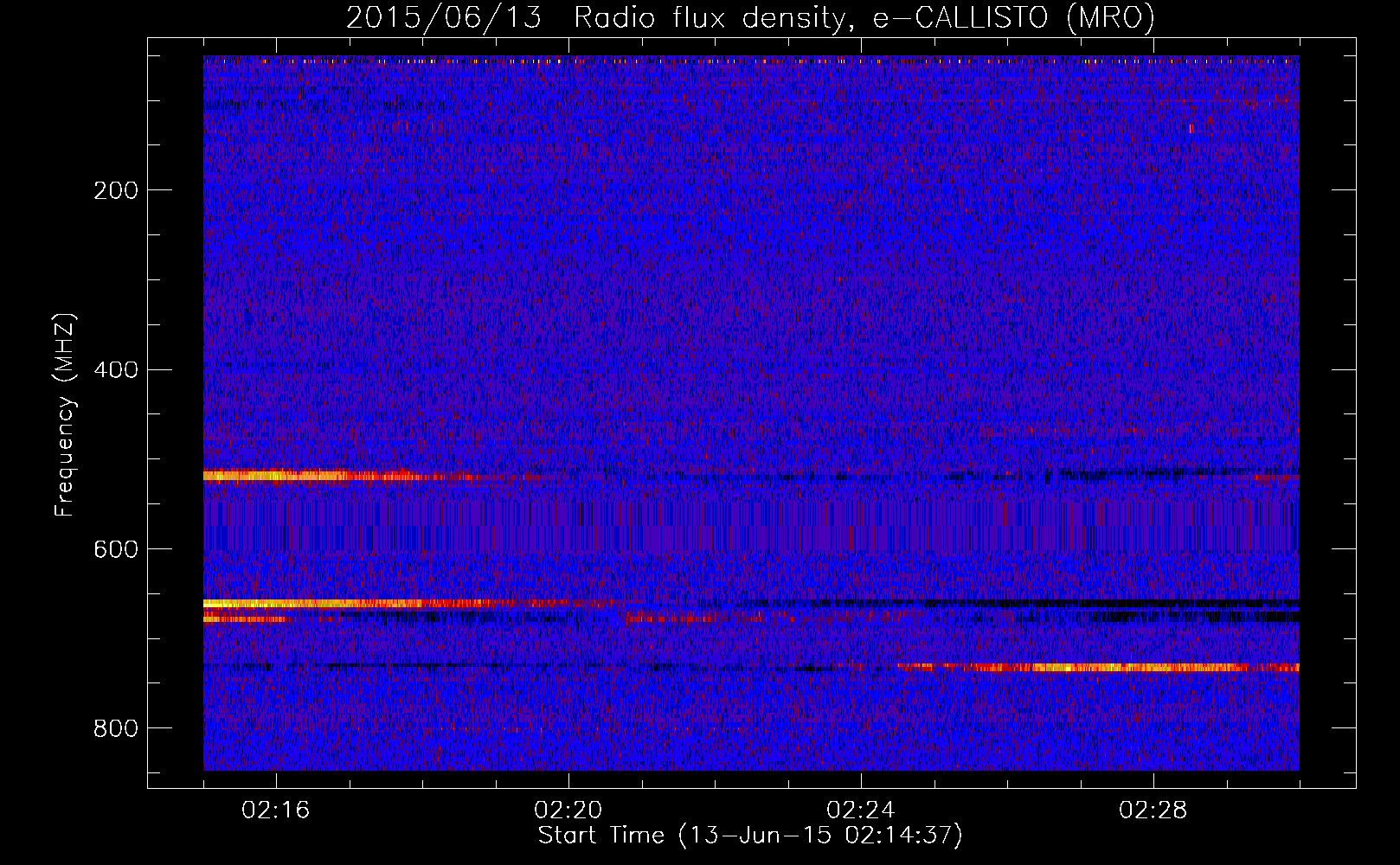Click the 600 frequency tick label
The image size is (1400, 865).
click(x=116, y=550)
